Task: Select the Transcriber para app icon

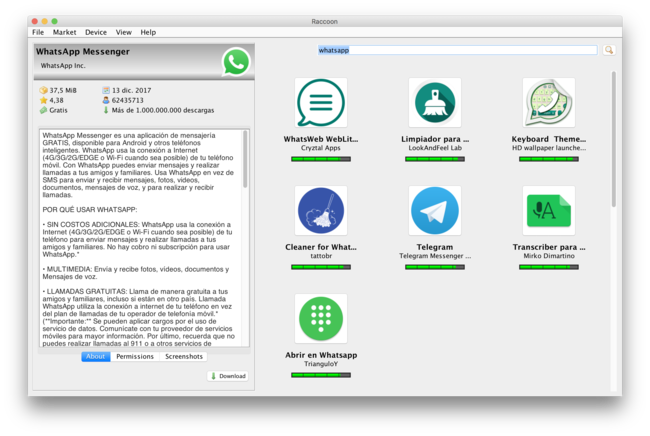Action: [549, 211]
